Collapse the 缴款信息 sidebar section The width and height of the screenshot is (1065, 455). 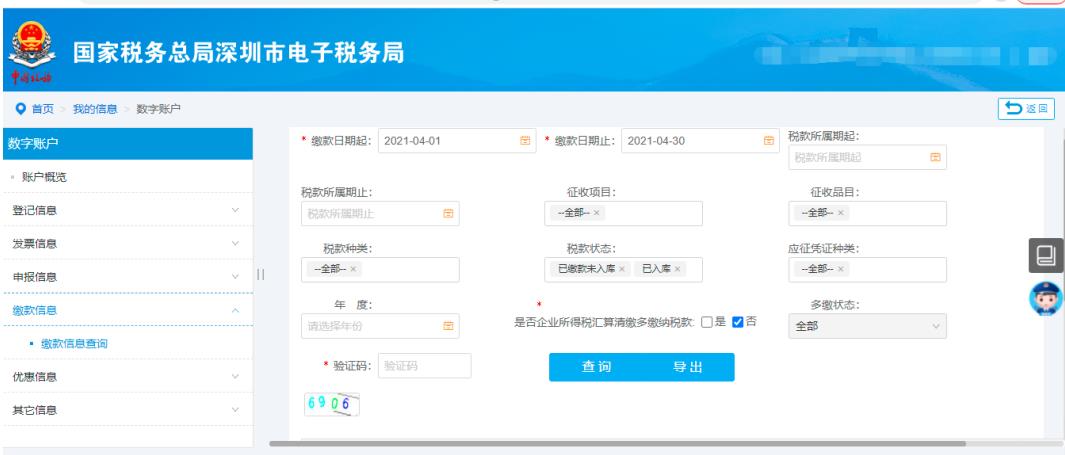(235, 311)
